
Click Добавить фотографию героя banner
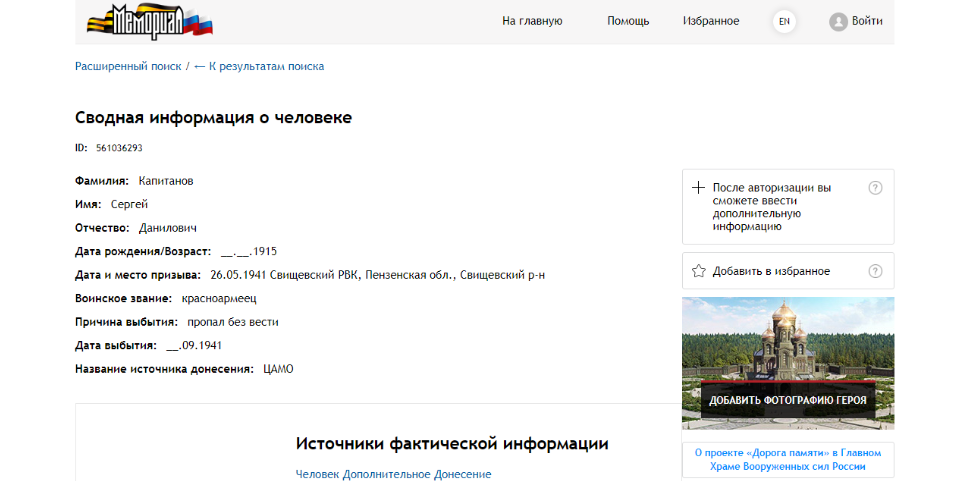coord(788,363)
